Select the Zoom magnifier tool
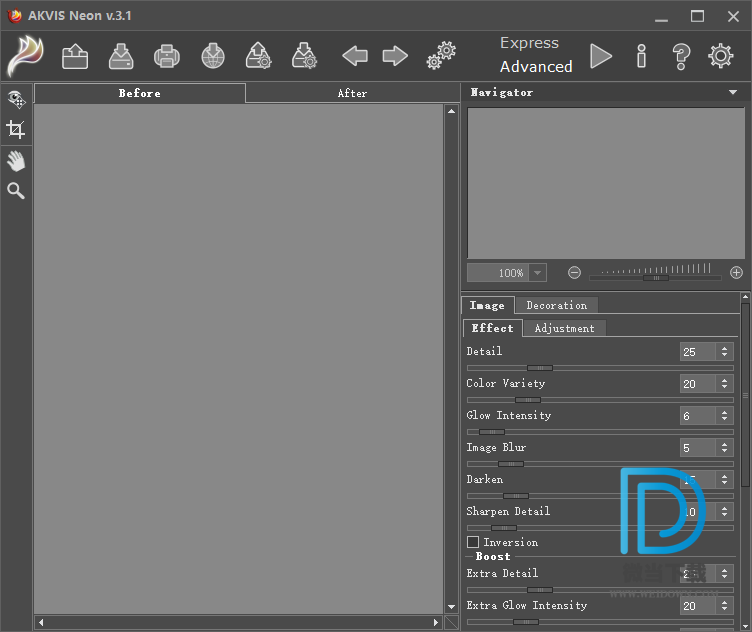 [x=16, y=190]
